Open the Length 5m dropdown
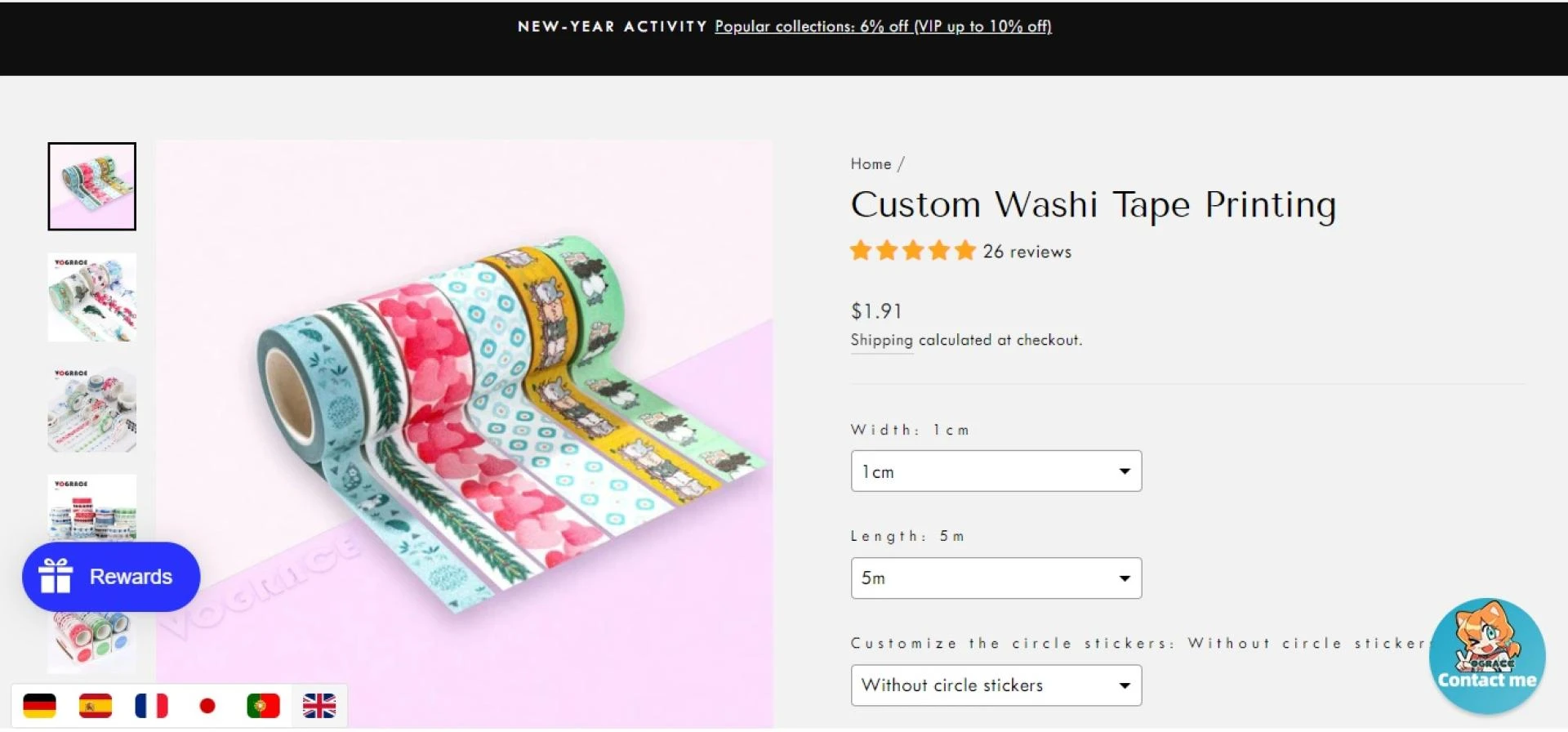This screenshot has height=732, width=1568. [x=996, y=578]
